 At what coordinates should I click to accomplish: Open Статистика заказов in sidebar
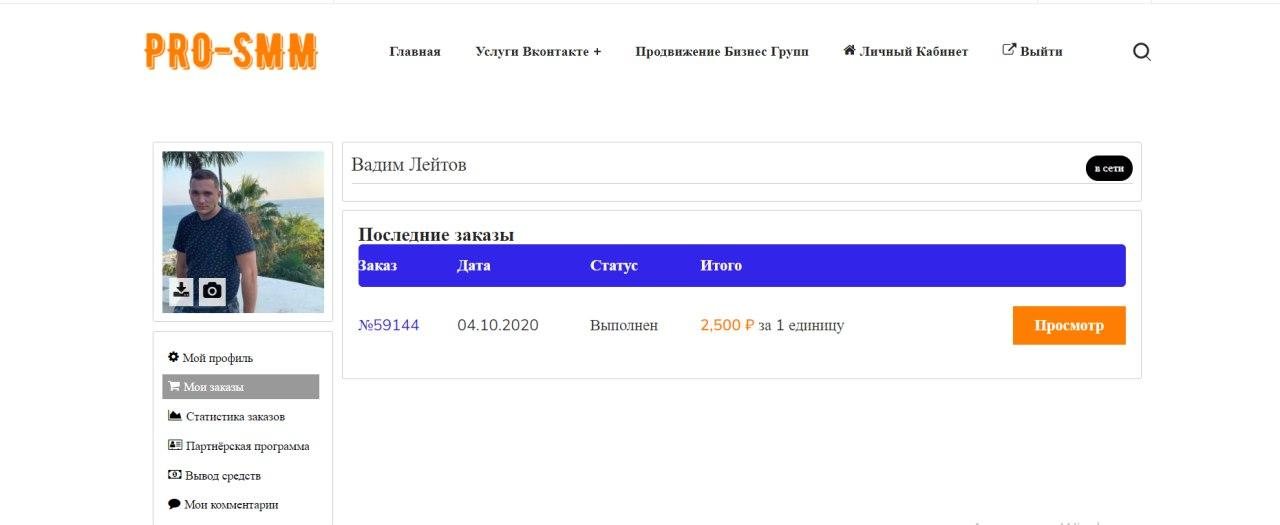[x=227, y=416]
